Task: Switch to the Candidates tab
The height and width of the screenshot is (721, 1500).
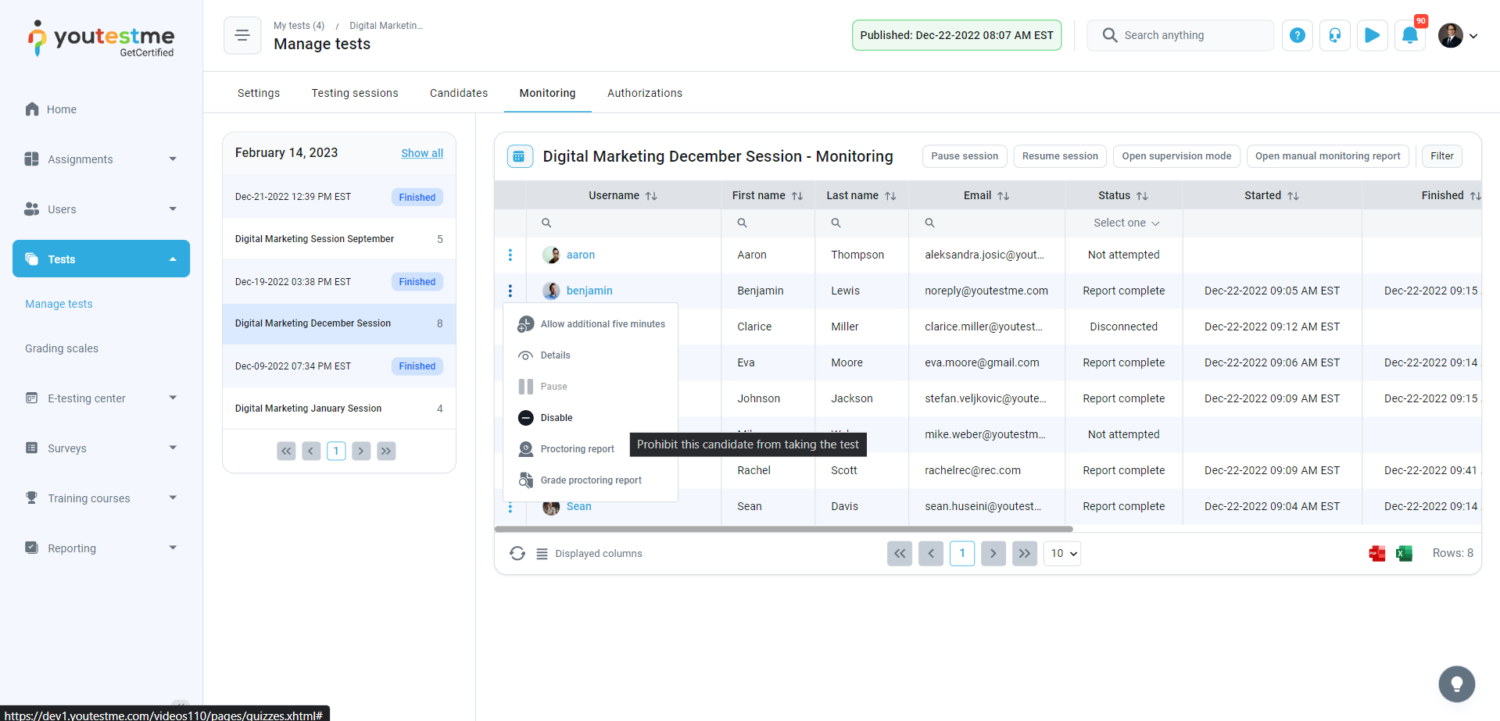Action: [458, 93]
